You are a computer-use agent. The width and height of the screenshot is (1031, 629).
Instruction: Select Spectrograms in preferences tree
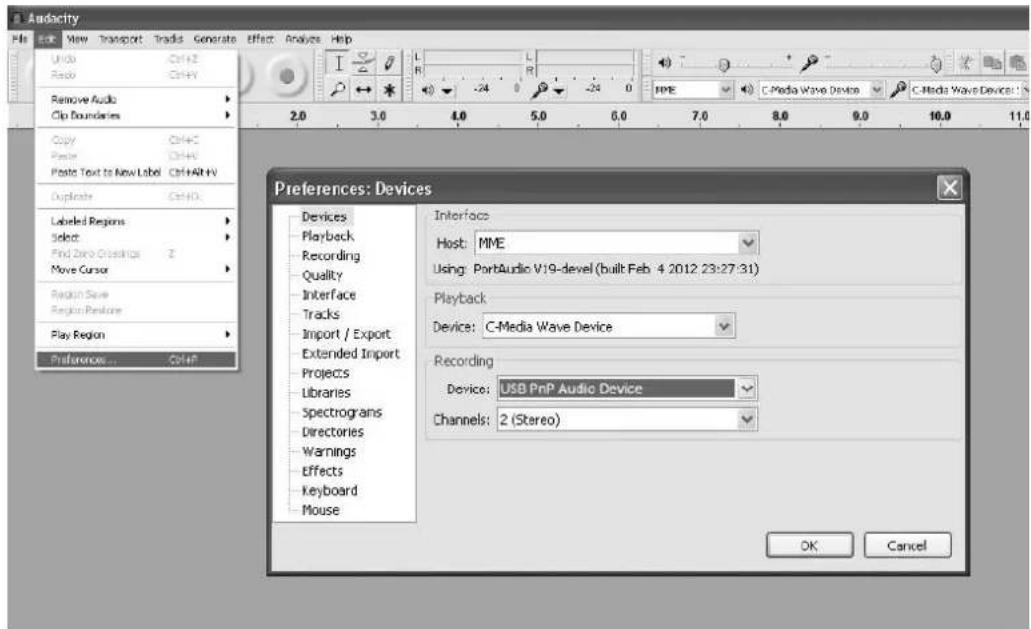click(342, 412)
